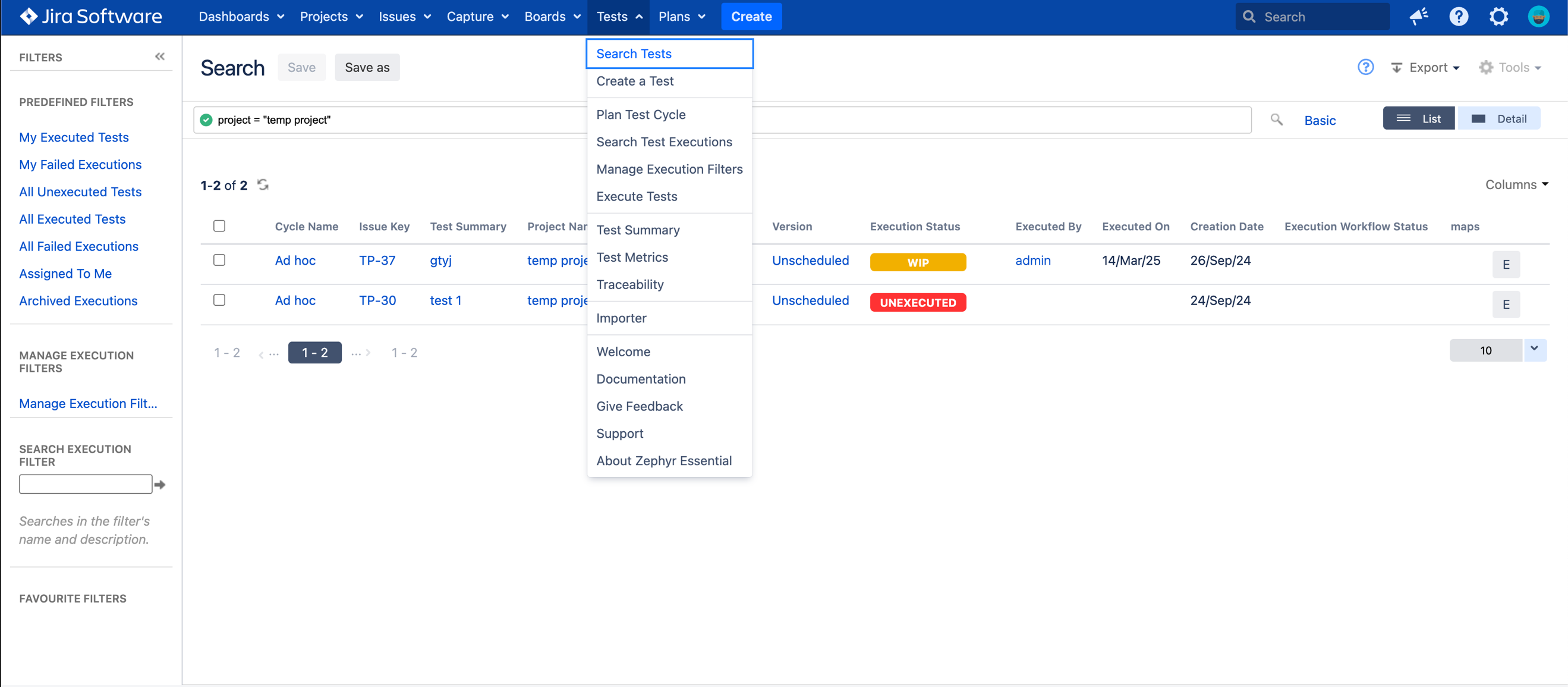Click the WIP execution status badge
This screenshot has height=687, width=1568.
tap(918, 262)
